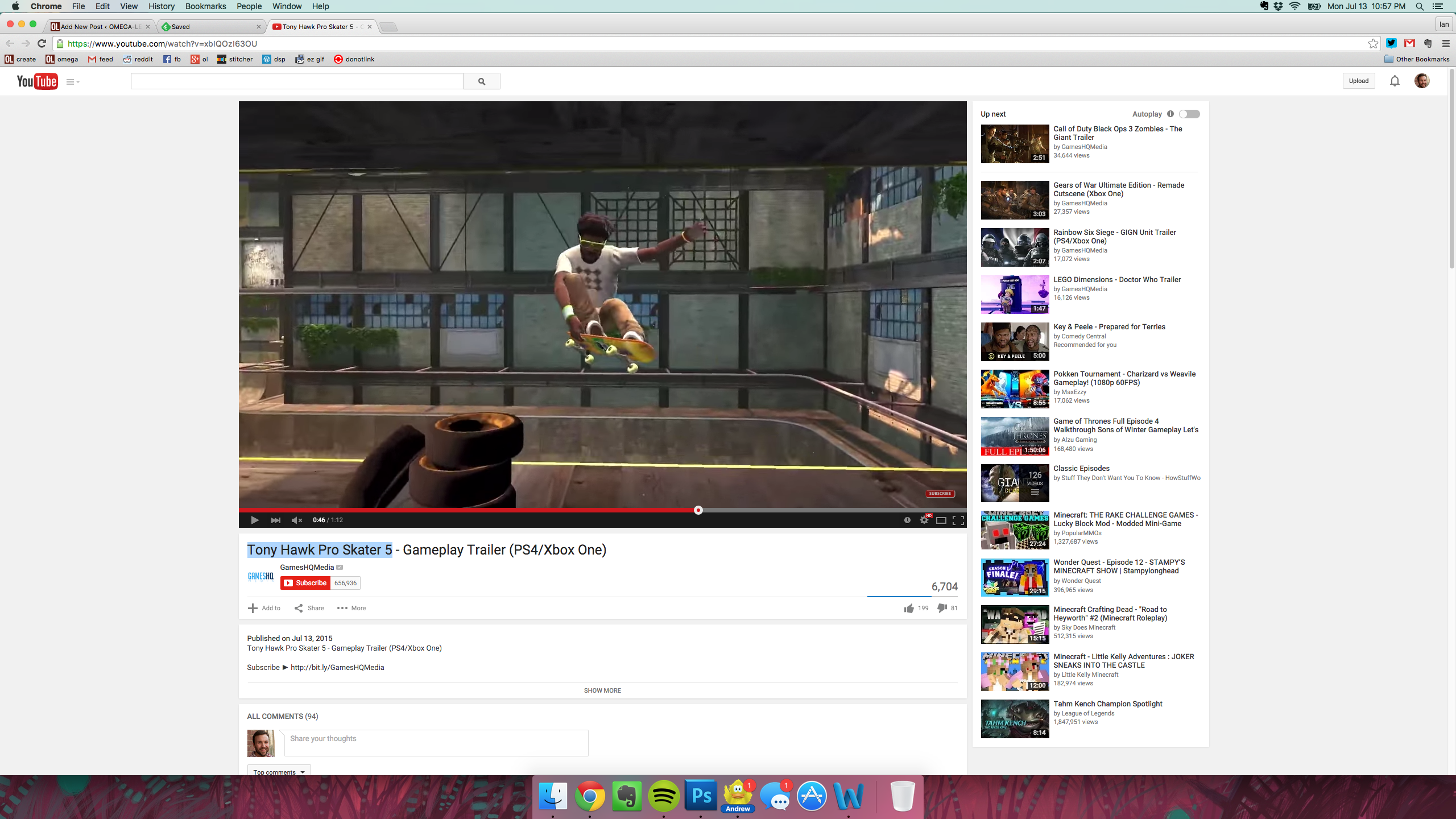Screen dimensions: 1456x819
Task: Open Evernote from the dock
Action: point(627,796)
